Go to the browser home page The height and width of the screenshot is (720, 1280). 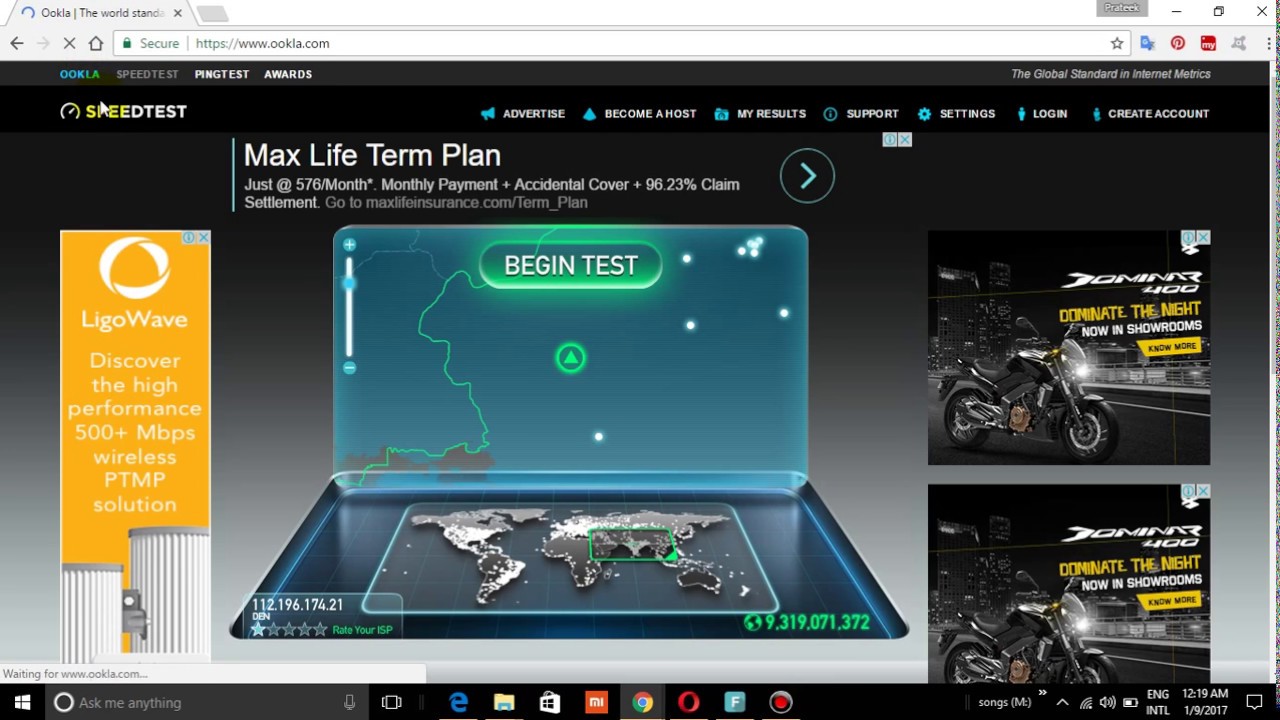click(x=96, y=43)
